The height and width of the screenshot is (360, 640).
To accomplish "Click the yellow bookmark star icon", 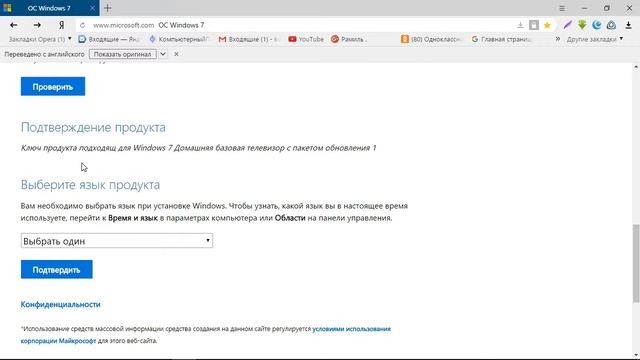I will click(547, 25).
